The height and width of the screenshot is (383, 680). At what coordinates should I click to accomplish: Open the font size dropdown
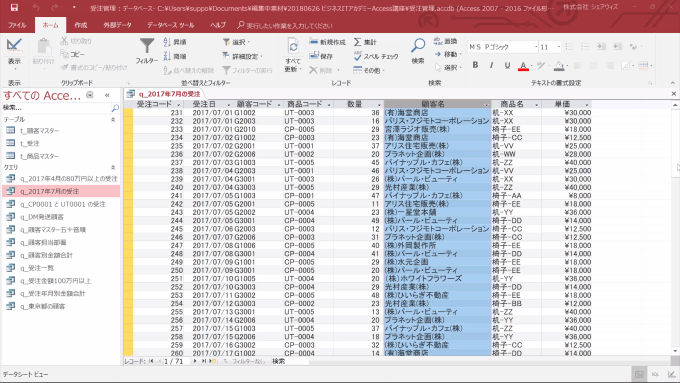tap(559, 47)
